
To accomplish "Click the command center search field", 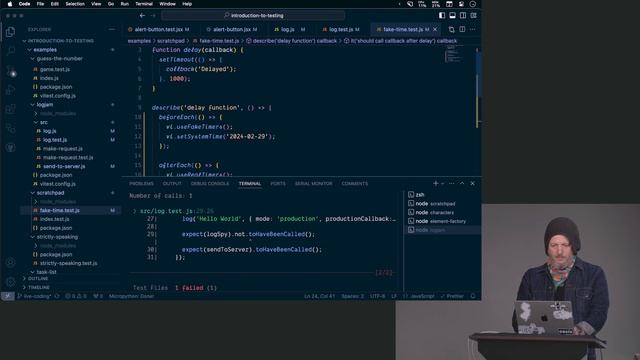I will click(253, 16).
